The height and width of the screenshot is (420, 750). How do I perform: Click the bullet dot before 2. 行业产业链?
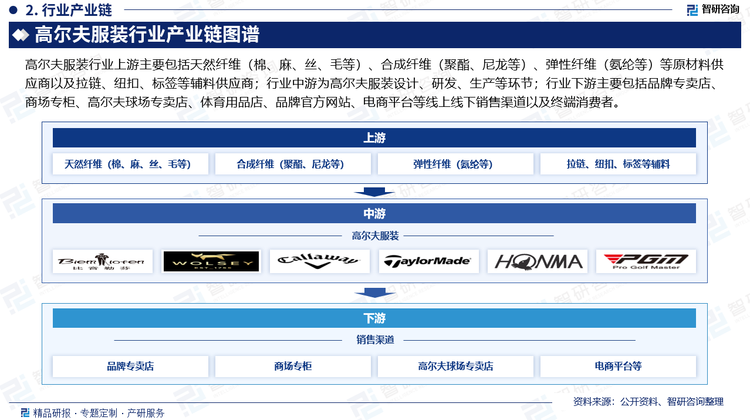click(x=13, y=10)
